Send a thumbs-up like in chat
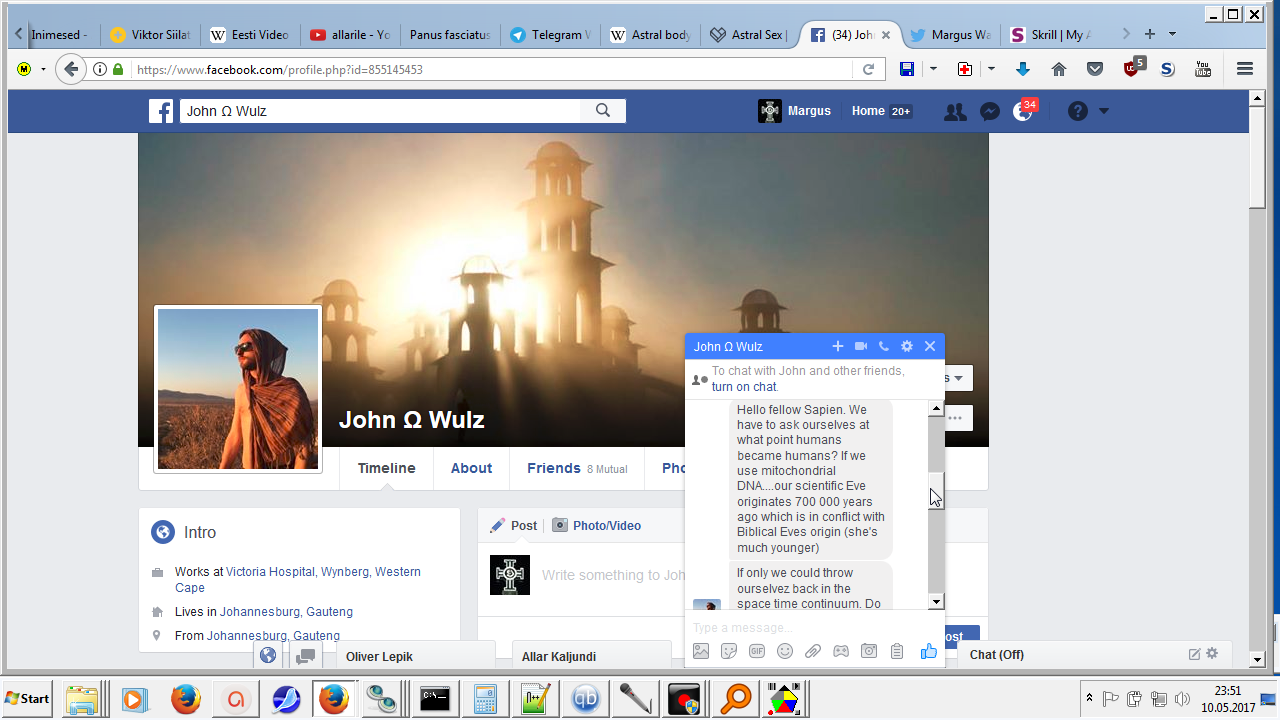This screenshot has height=720, width=1280. point(929,651)
